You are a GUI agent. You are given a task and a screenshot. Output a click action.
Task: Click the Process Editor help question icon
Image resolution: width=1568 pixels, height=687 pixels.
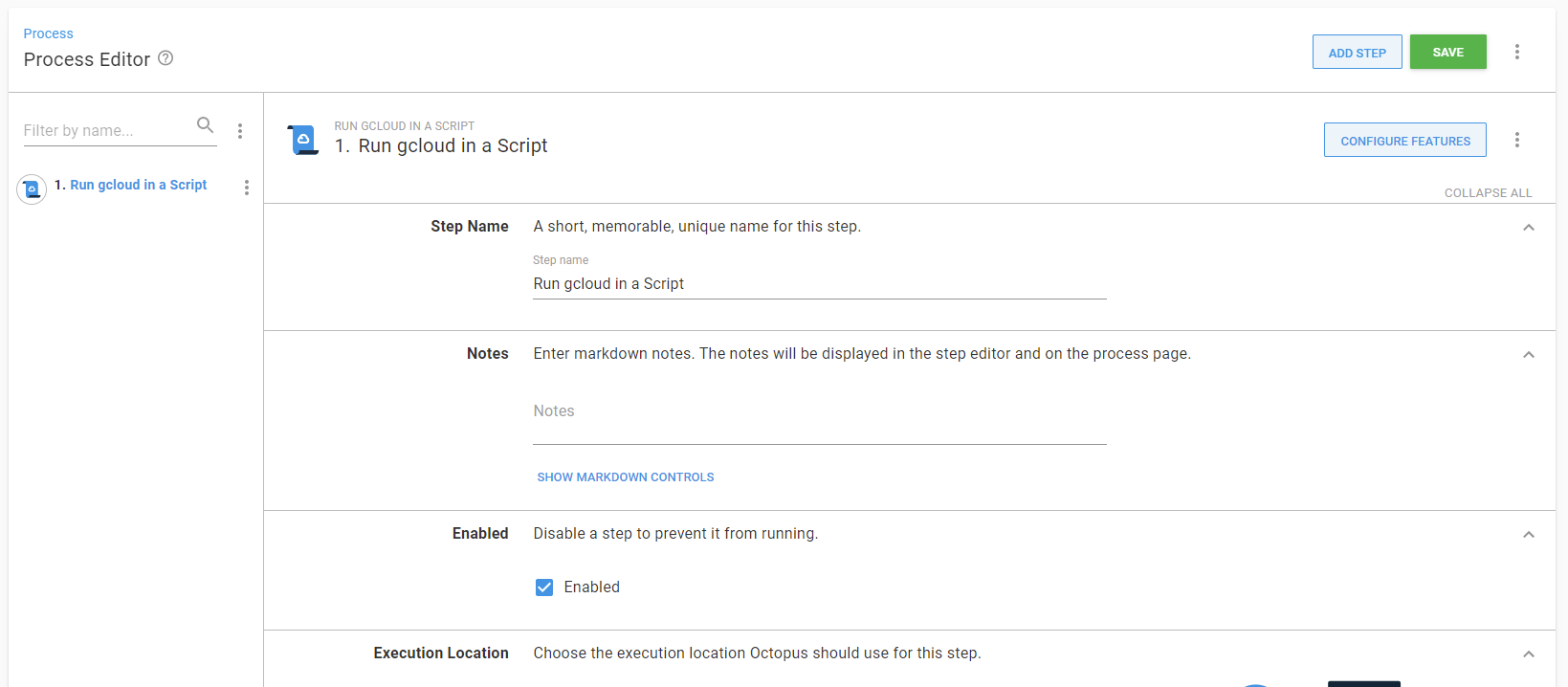coord(166,58)
